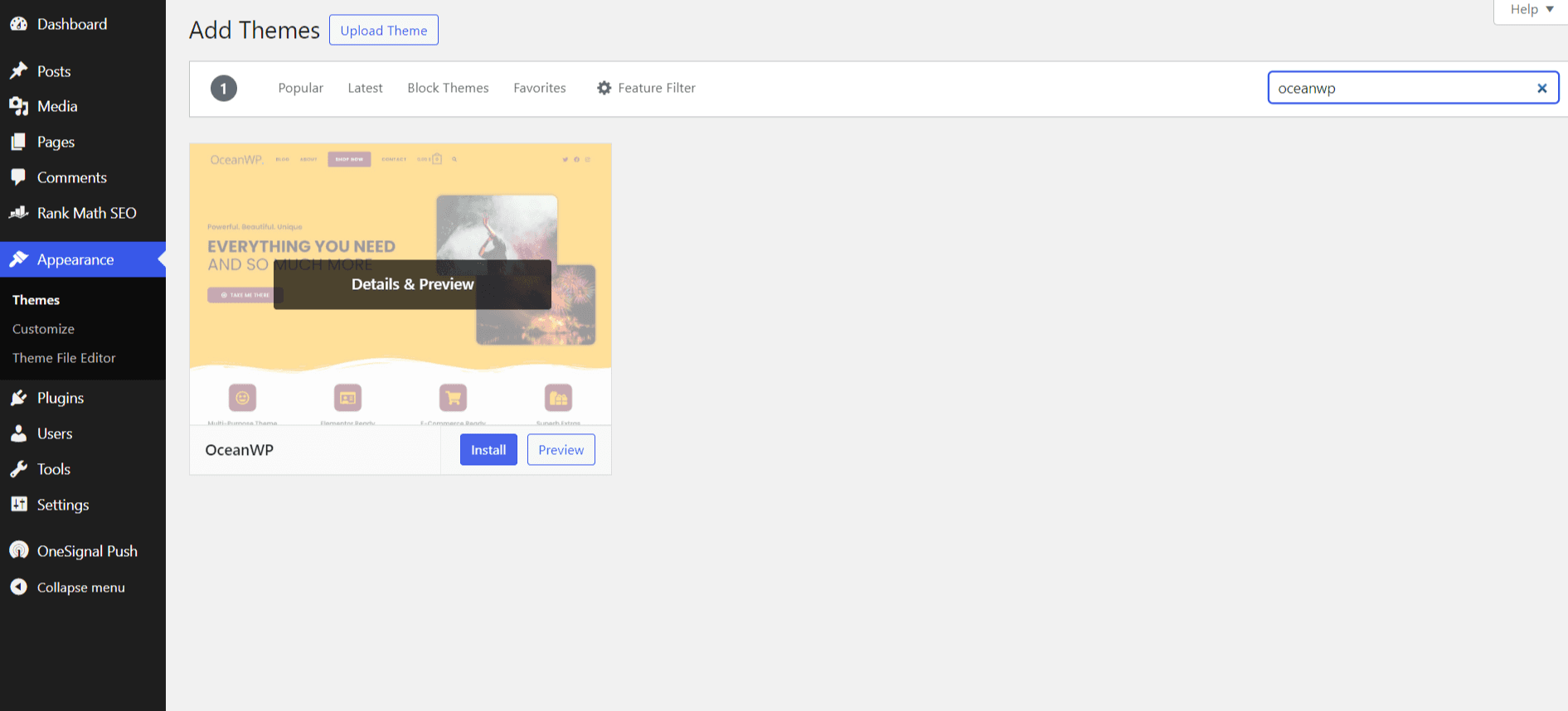This screenshot has height=711, width=1568.
Task: Expand the Help dropdown
Action: (x=1531, y=10)
